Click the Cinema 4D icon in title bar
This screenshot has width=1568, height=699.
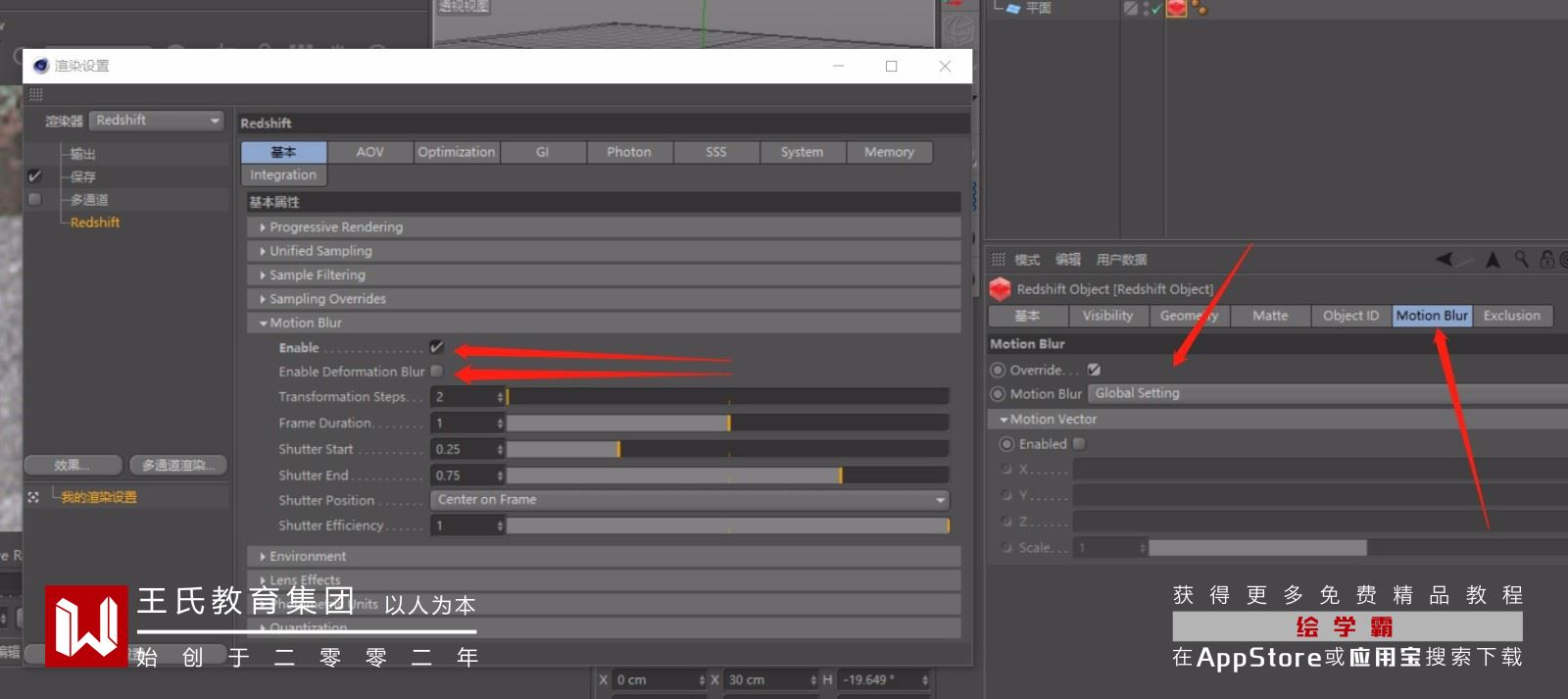tap(40, 66)
